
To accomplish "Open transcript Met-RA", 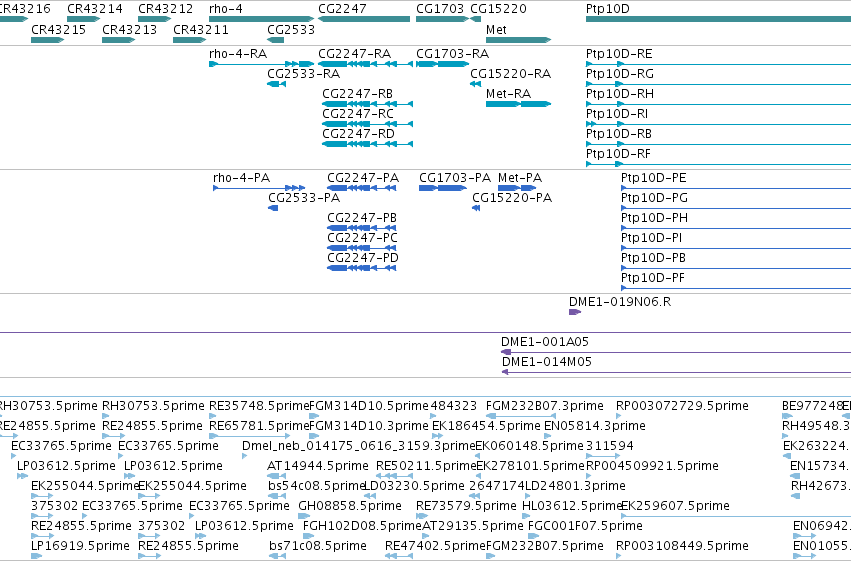I will [509, 94].
